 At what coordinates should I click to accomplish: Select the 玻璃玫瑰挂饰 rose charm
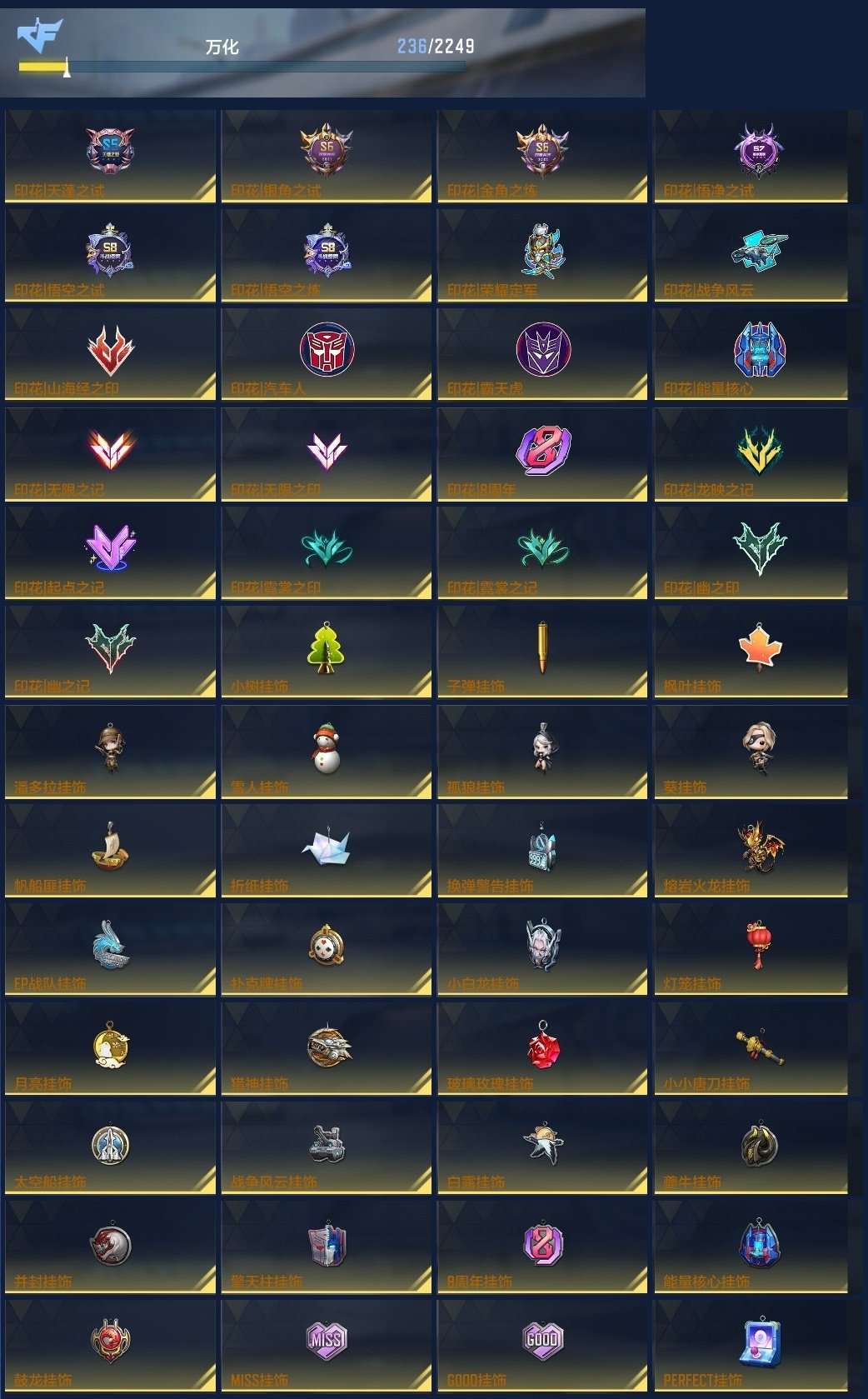(x=543, y=1044)
